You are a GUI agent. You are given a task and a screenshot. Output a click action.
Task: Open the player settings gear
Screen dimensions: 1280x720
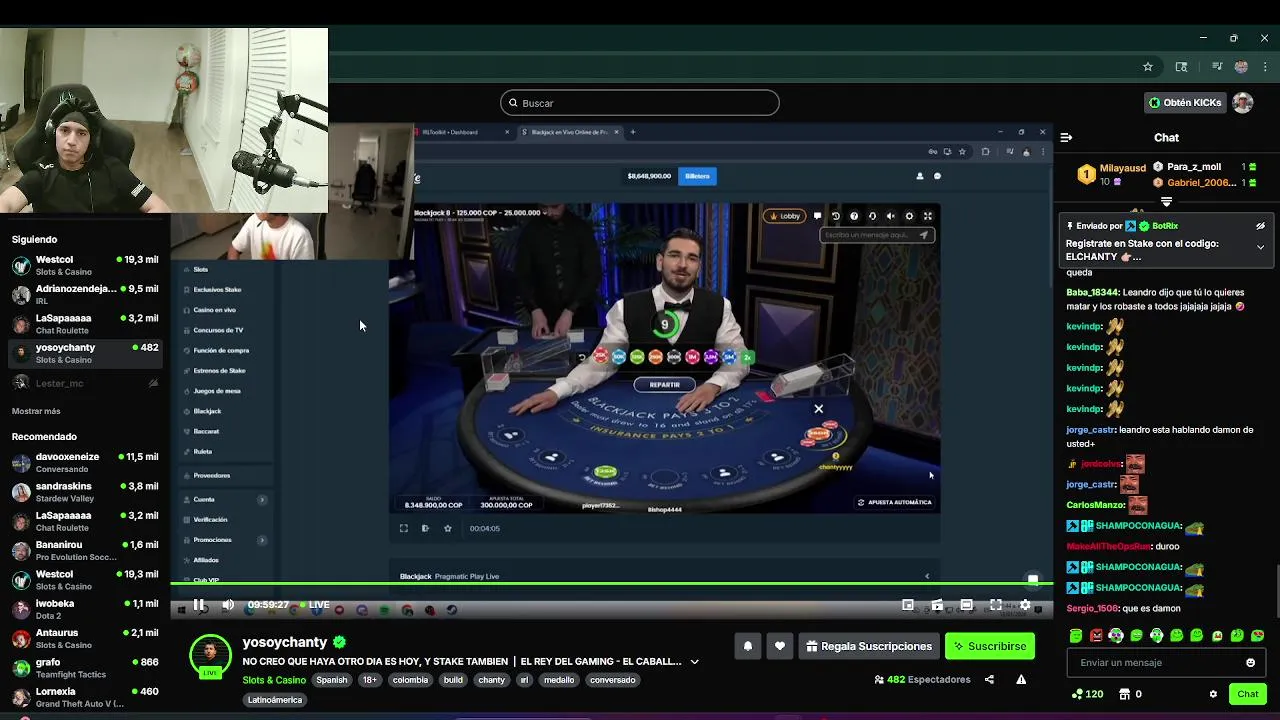pyautogui.click(x=1025, y=605)
